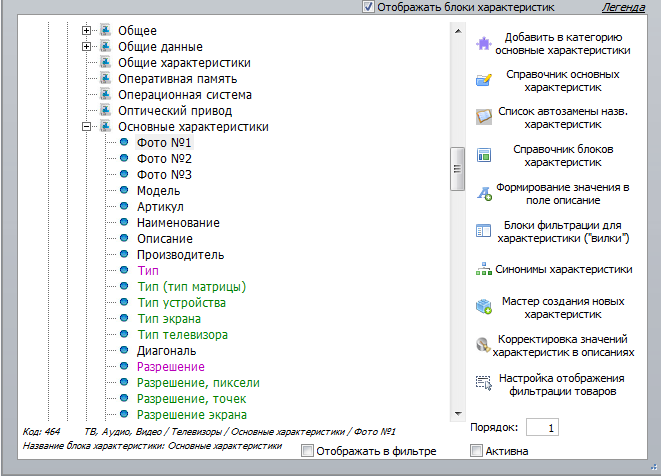The height and width of the screenshot is (476, 661).
Task: Select the Описание tree item
Action: (x=165, y=239)
